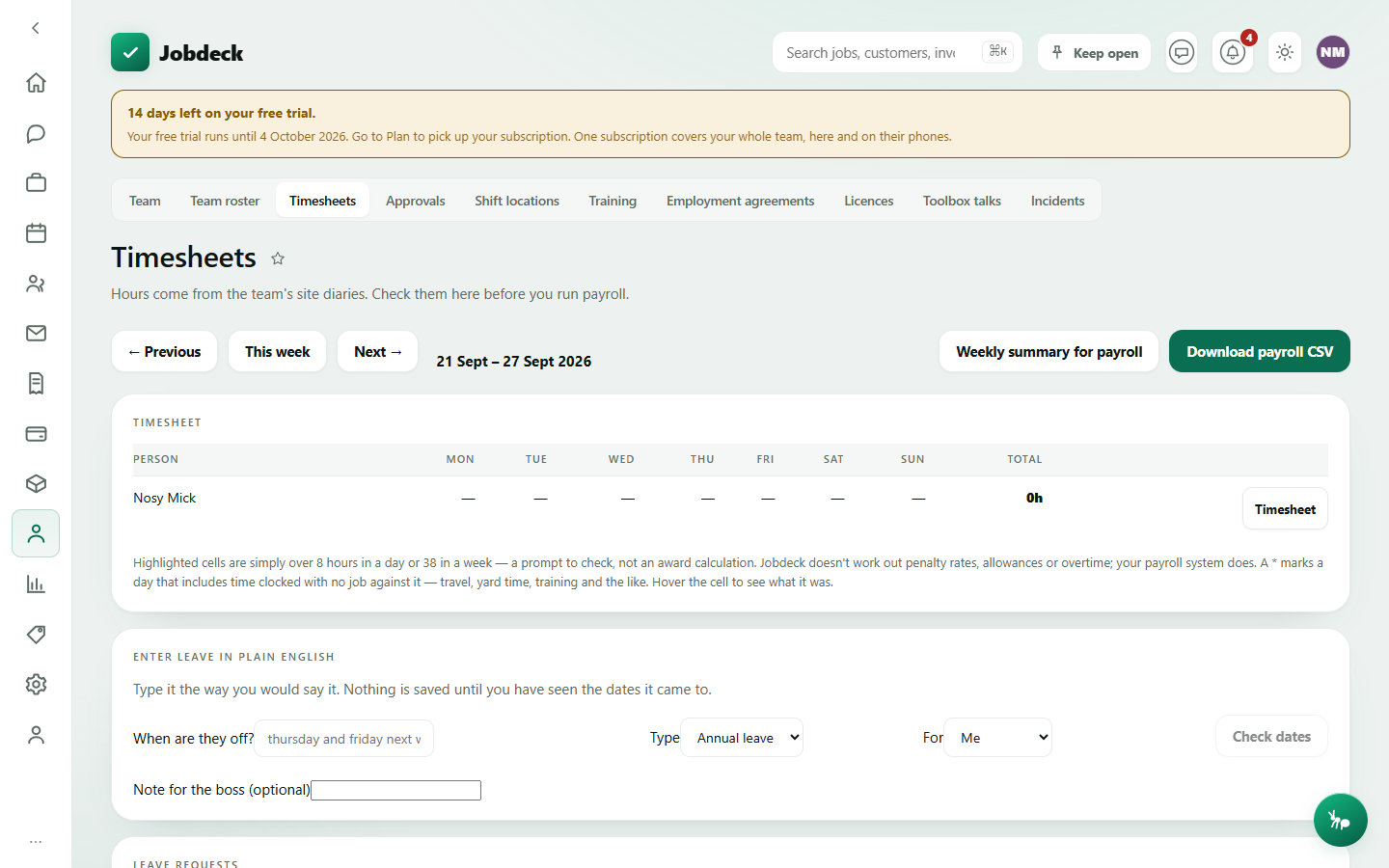Open the invoice receipt icon in sidebar

click(36, 384)
